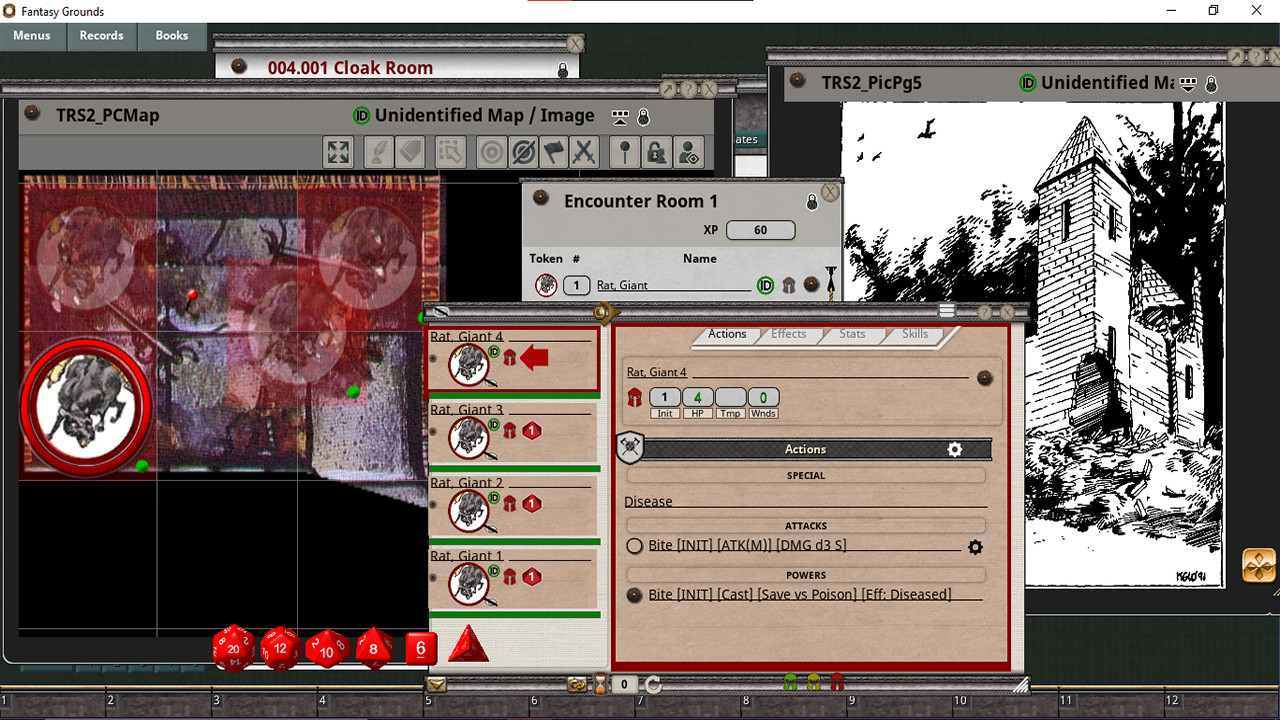Click the Bite power with Save vs Poison
Image resolution: width=1280 pixels, height=720 pixels.
pos(799,595)
